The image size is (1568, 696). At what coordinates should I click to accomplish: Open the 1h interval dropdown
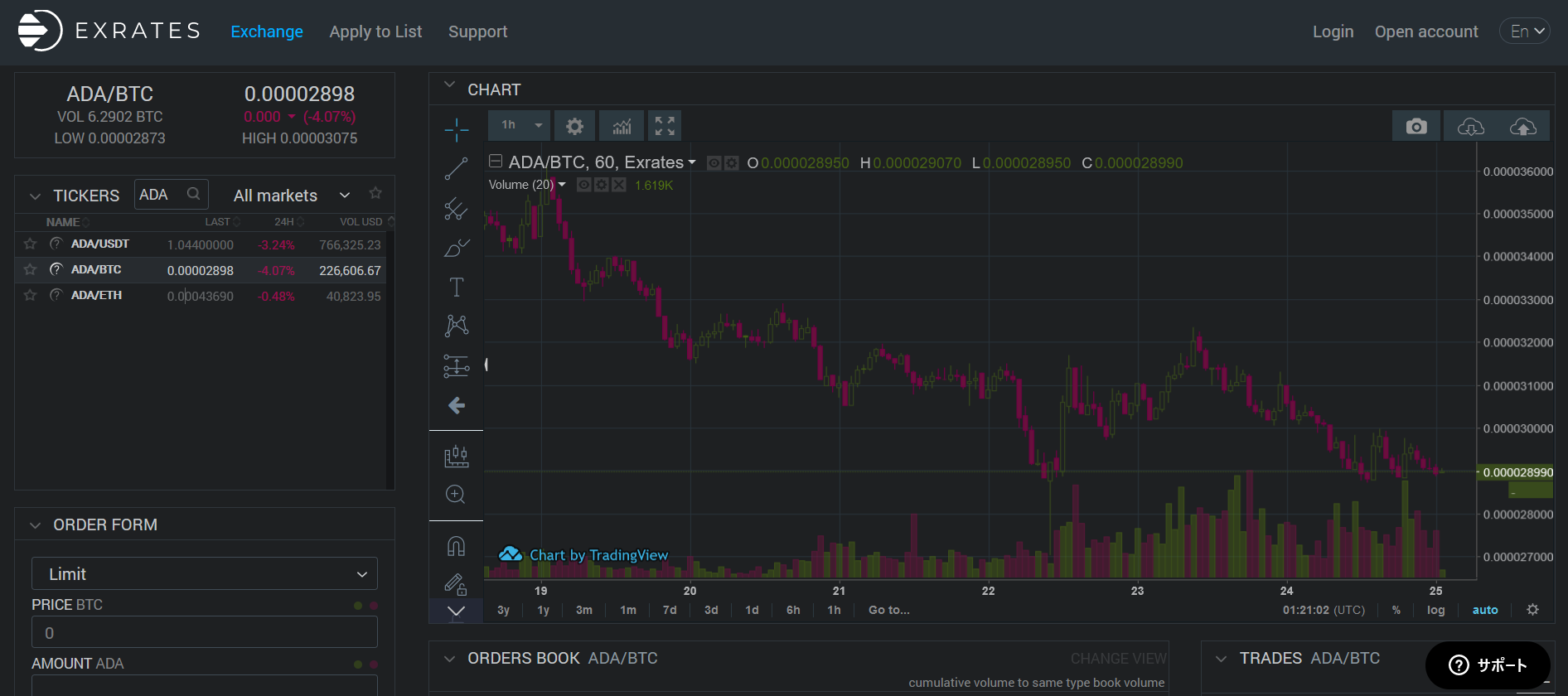coord(522,125)
